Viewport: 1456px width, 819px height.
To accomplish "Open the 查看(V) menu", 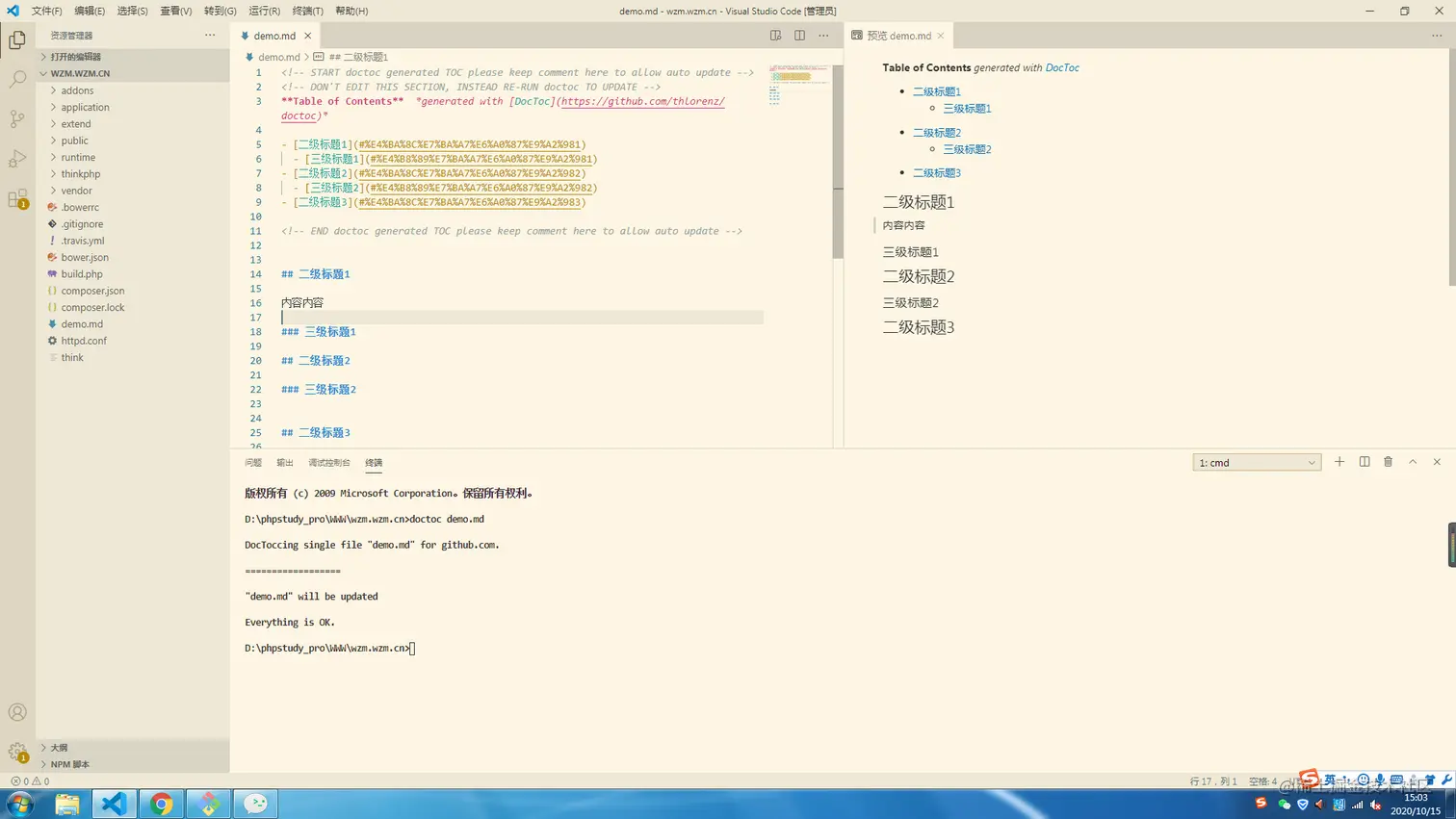I will (x=175, y=11).
